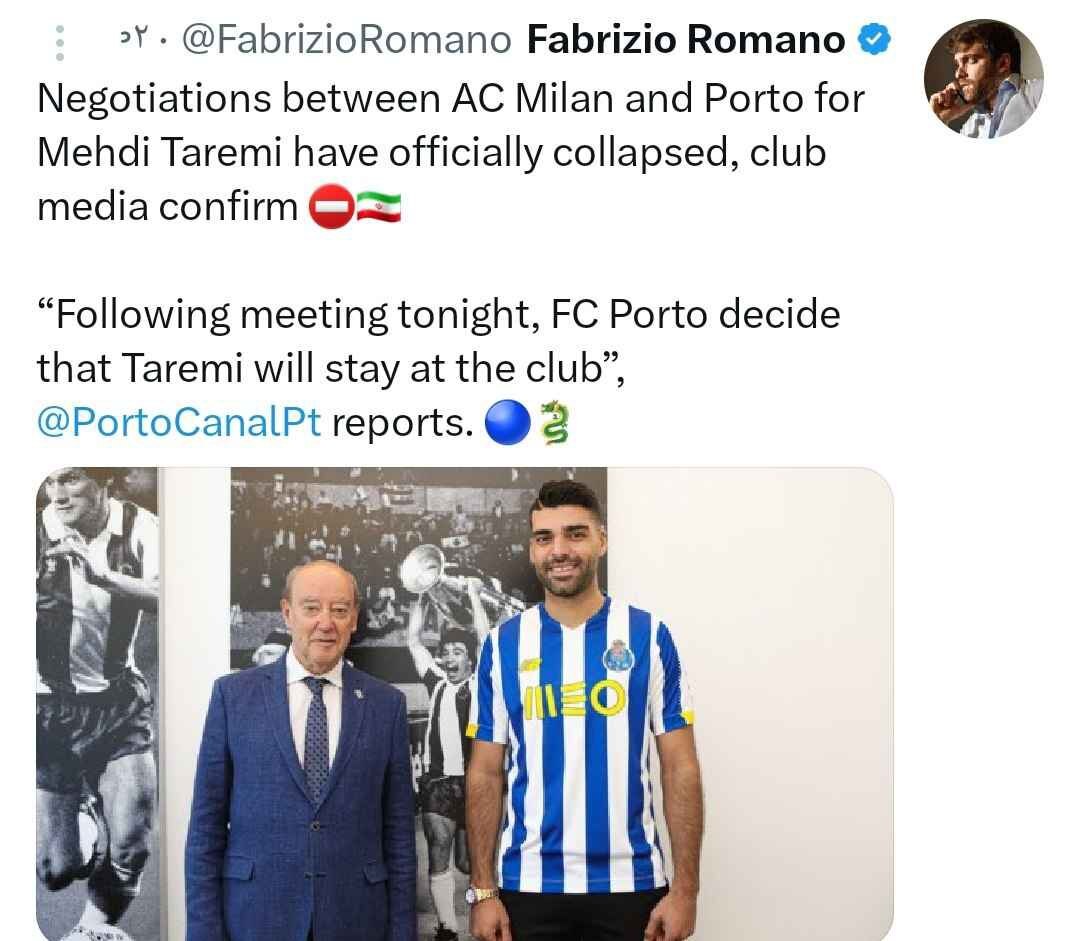
Task: Click the blue circle emoji
Action: pyautogui.click(x=505, y=424)
